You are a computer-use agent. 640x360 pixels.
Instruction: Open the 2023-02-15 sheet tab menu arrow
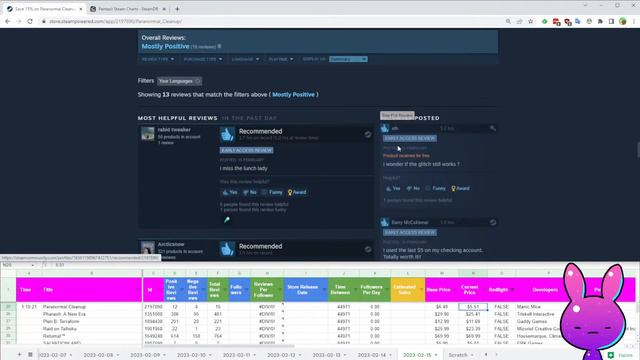pyautogui.click(x=436, y=355)
